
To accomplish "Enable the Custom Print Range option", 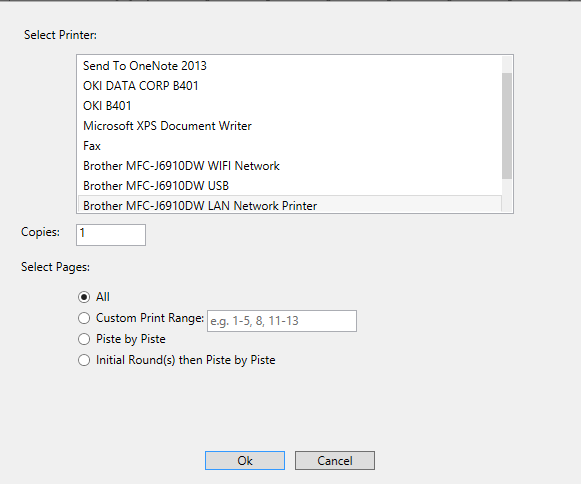I will pyautogui.click(x=84, y=318).
